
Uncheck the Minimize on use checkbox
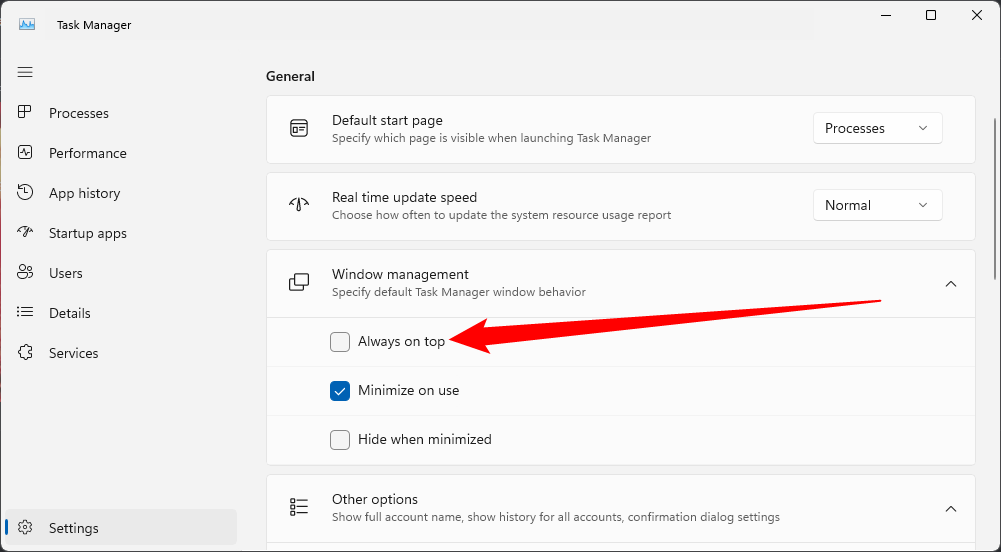(340, 391)
